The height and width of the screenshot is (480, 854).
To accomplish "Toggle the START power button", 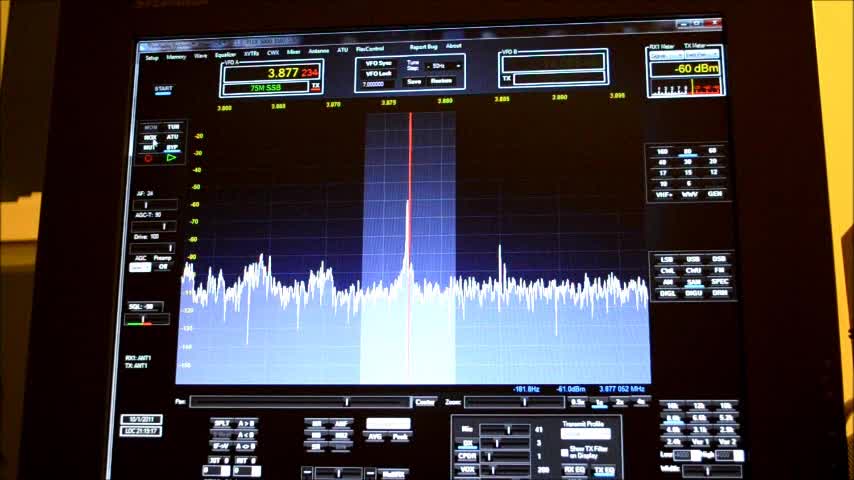I will click(x=163, y=89).
